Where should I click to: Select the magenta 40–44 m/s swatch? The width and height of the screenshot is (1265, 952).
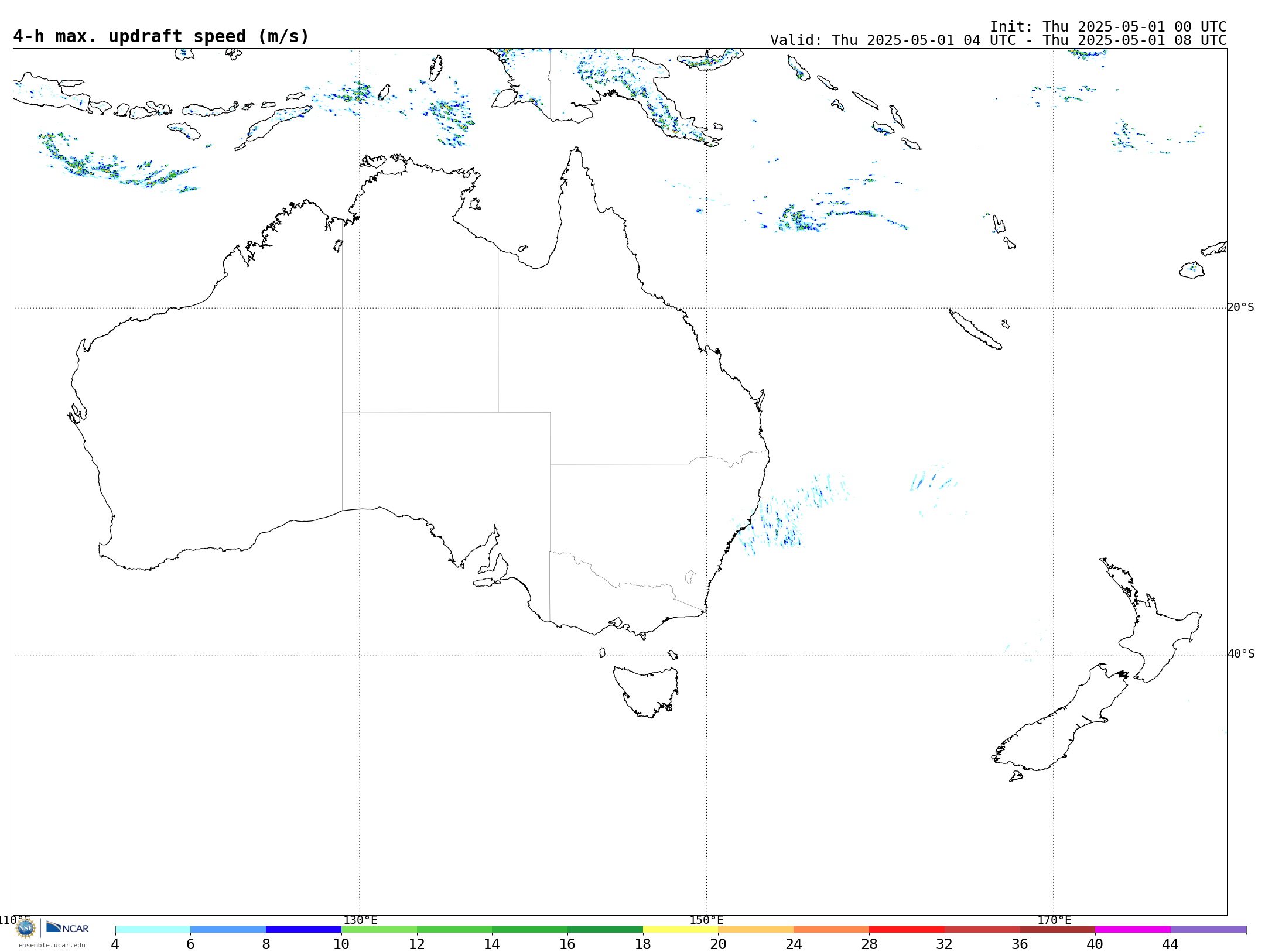click(1133, 930)
